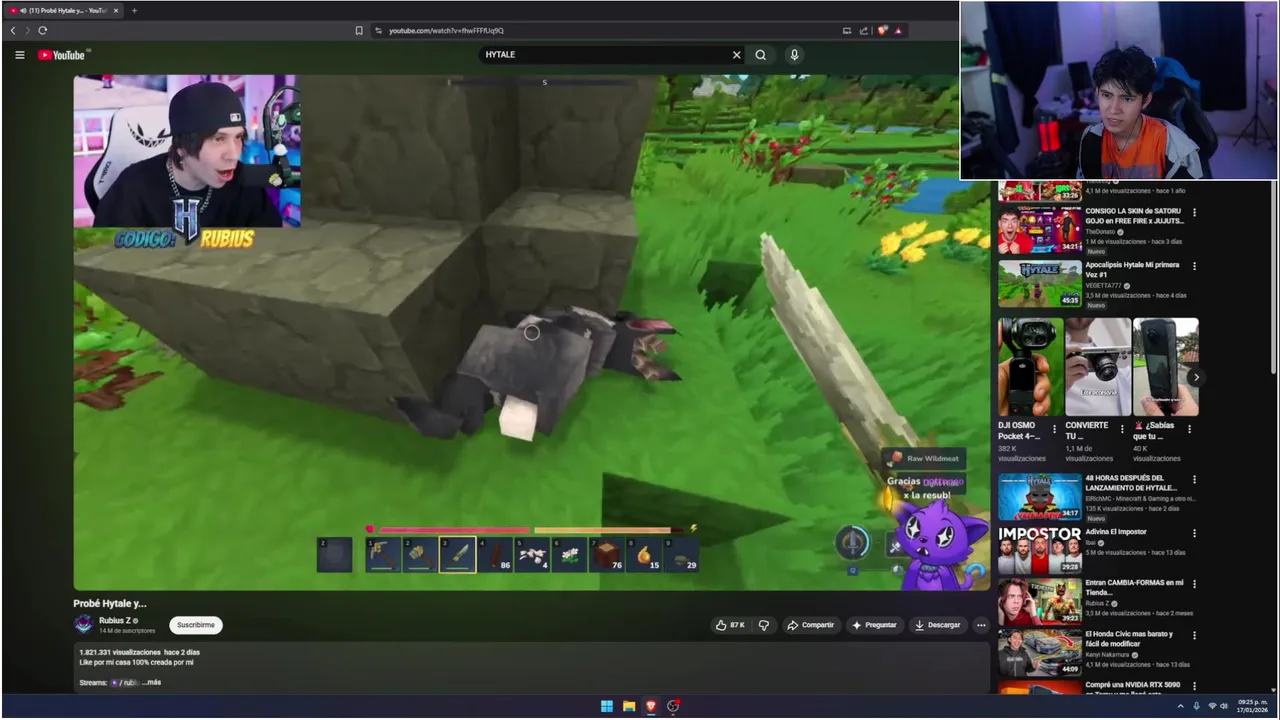Image resolution: width=1280 pixels, height=720 pixels.
Task: Click the search magnifier button
Action: tap(761, 55)
